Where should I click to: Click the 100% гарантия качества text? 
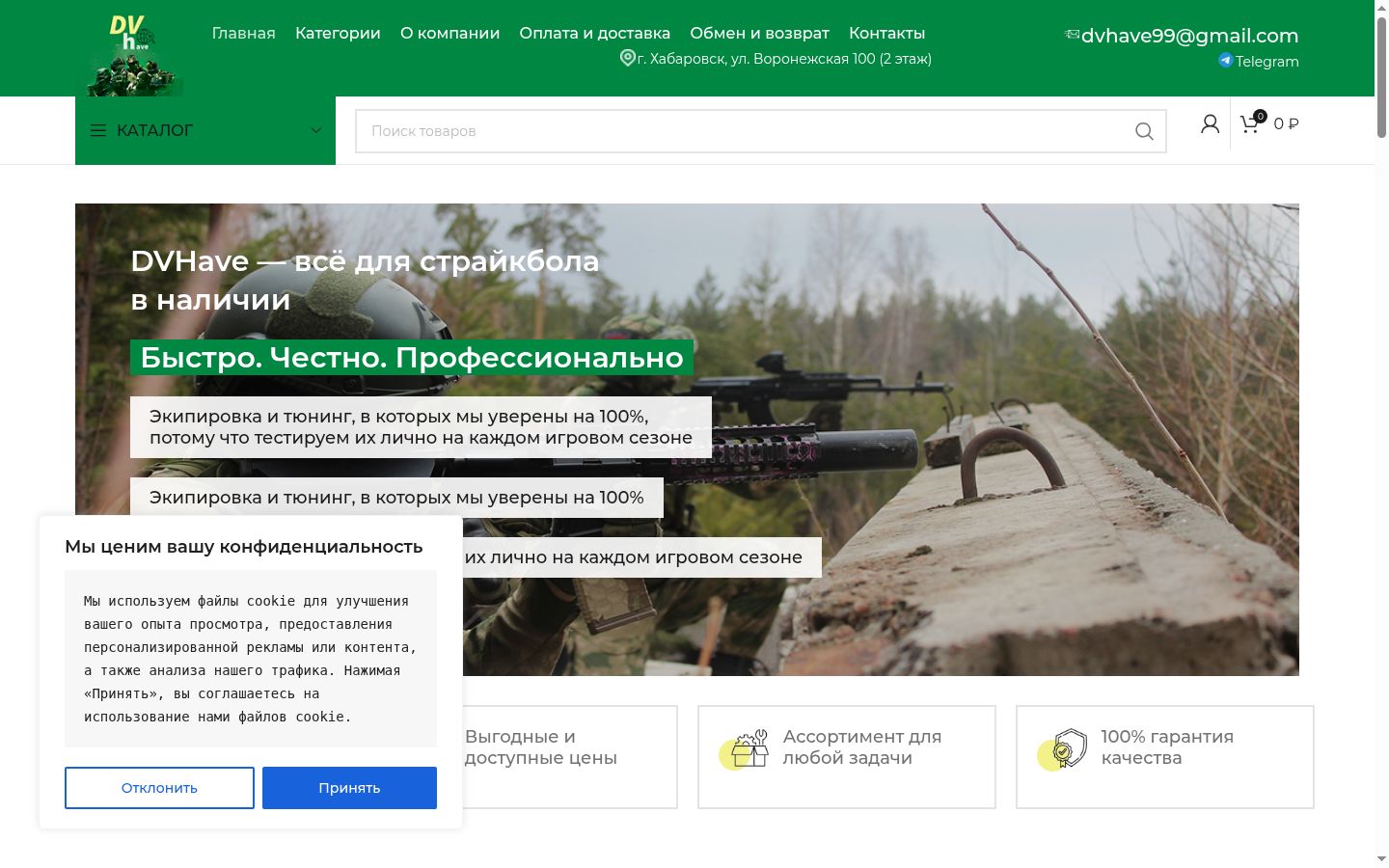click(x=1167, y=747)
